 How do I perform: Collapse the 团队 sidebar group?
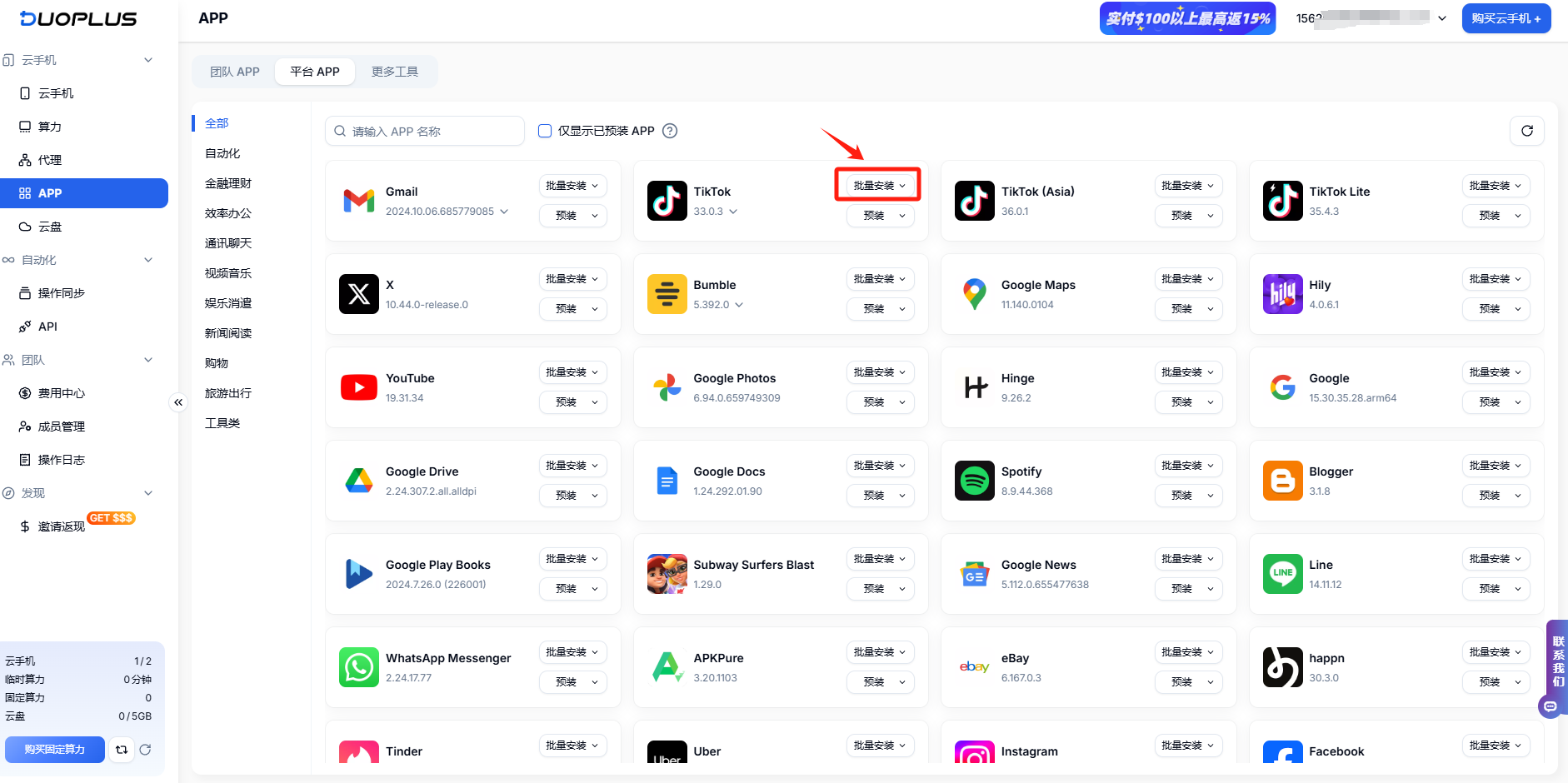(x=148, y=360)
